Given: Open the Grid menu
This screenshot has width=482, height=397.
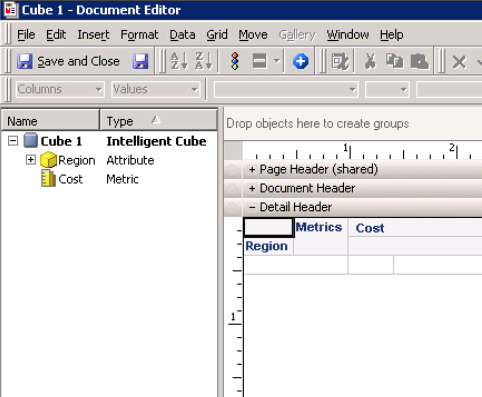Looking at the screenshot, I should 217,35.
